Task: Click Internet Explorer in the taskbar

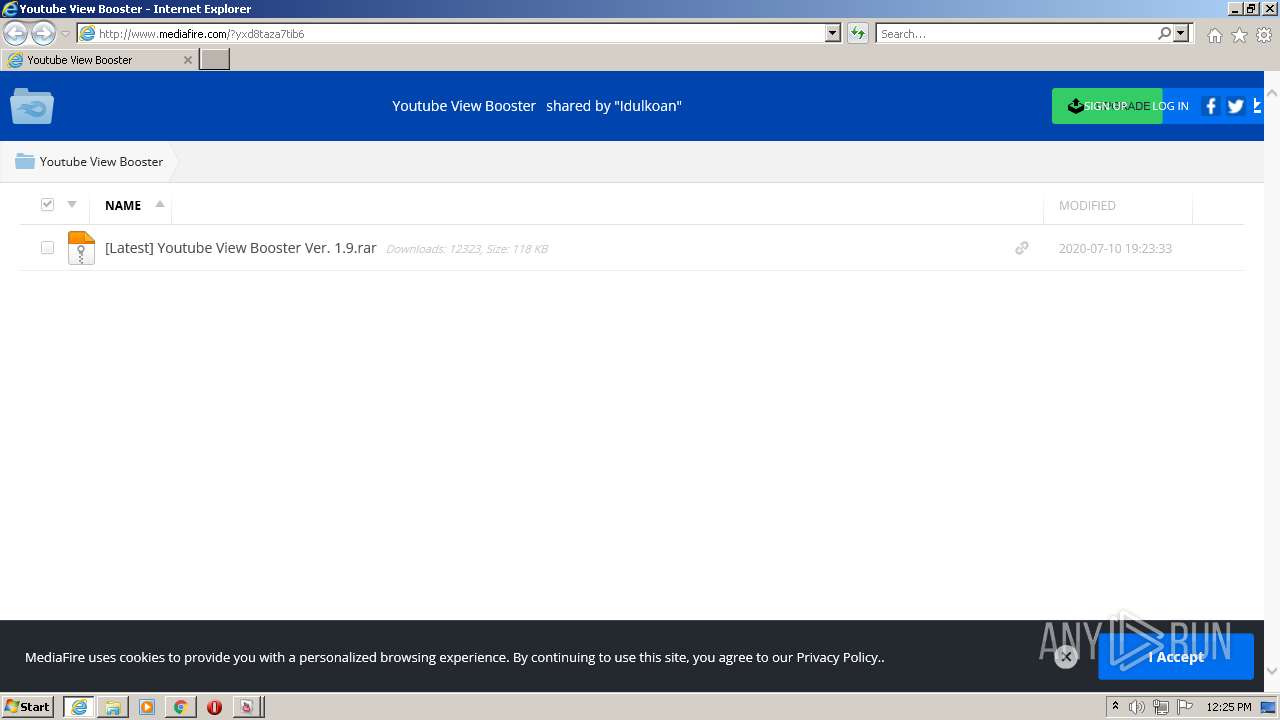Action: [79, 707]
